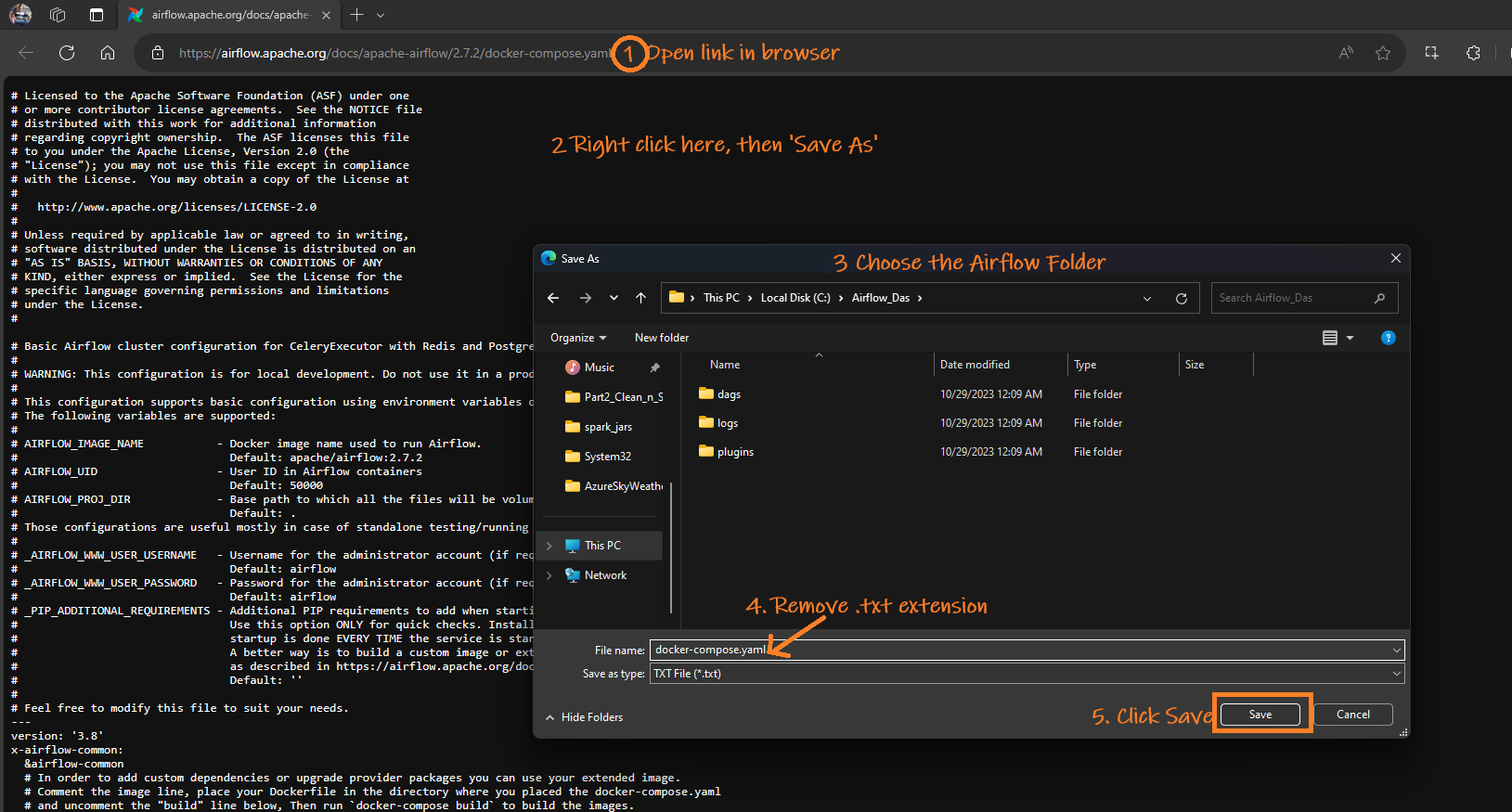This screenshot has height=812, width=1512.
Task: Open Organize menu
Action: pos(577,338)
